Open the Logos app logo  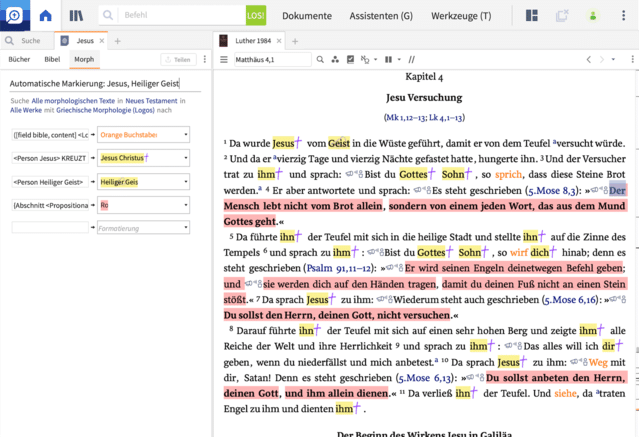[x=15, y=15]
